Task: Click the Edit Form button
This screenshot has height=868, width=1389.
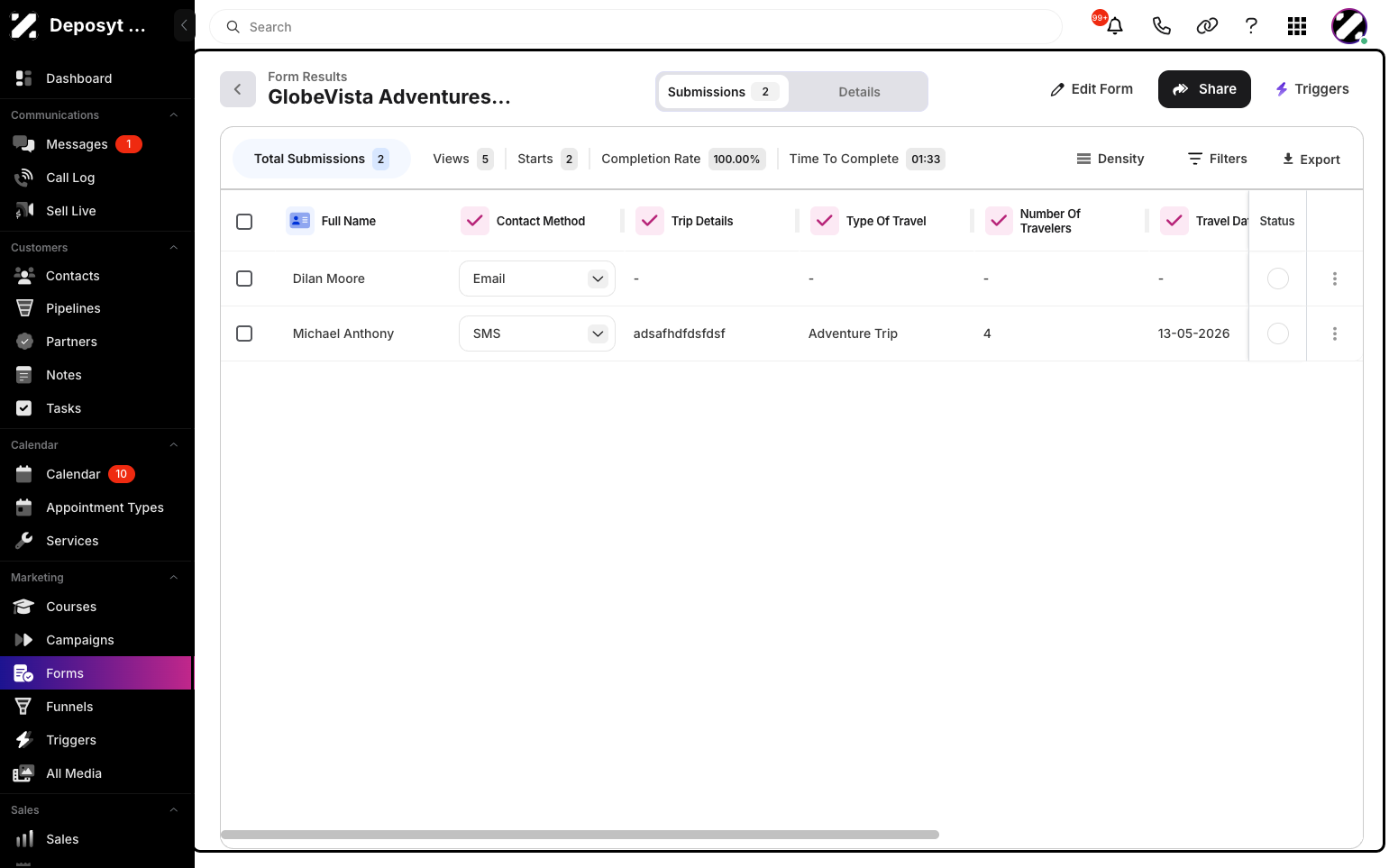Action: [x=1092, y=89]
